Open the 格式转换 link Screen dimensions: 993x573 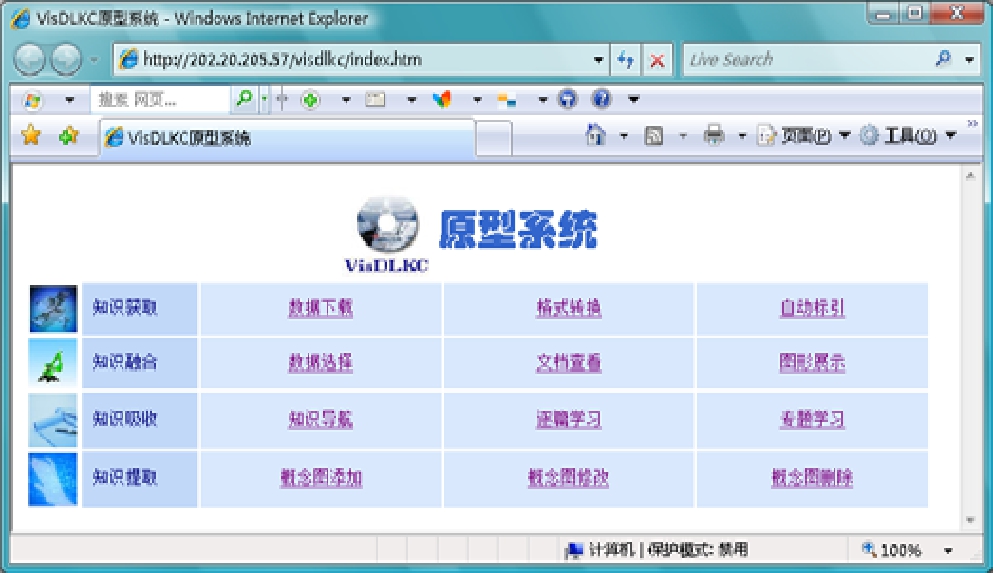tap(569, 308)
